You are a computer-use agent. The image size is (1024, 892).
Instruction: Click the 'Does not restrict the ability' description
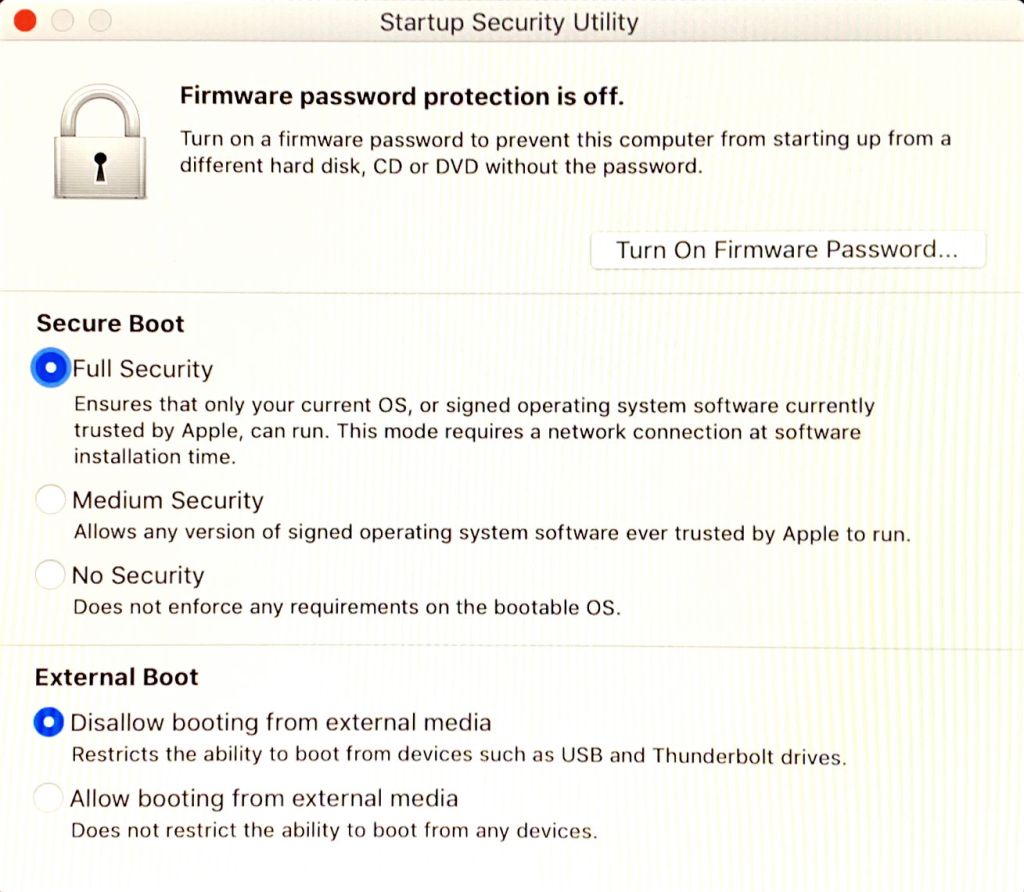pyautogui.click(x=334, y=831)
